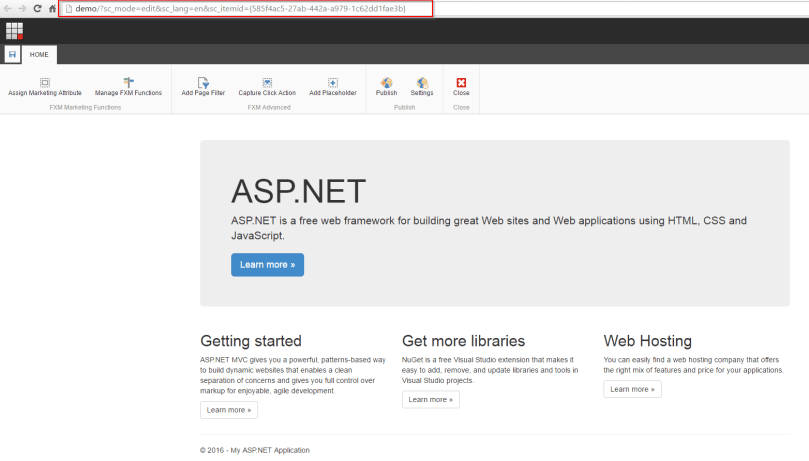This screenshot has width=809, height=461.
Task: Click the Publish ribbon icon
Action: (386, 83)
